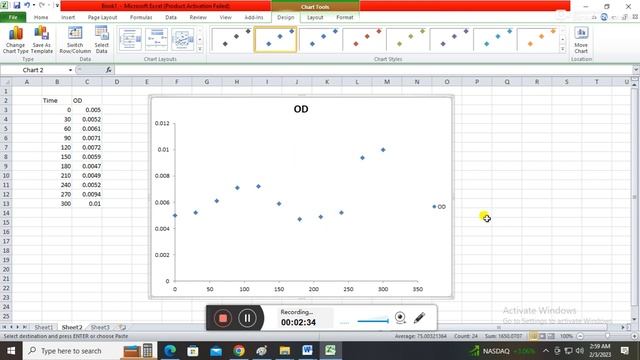Viewport: 640px width, 360px height.
Task: Open the File tab
Action: 13,17
